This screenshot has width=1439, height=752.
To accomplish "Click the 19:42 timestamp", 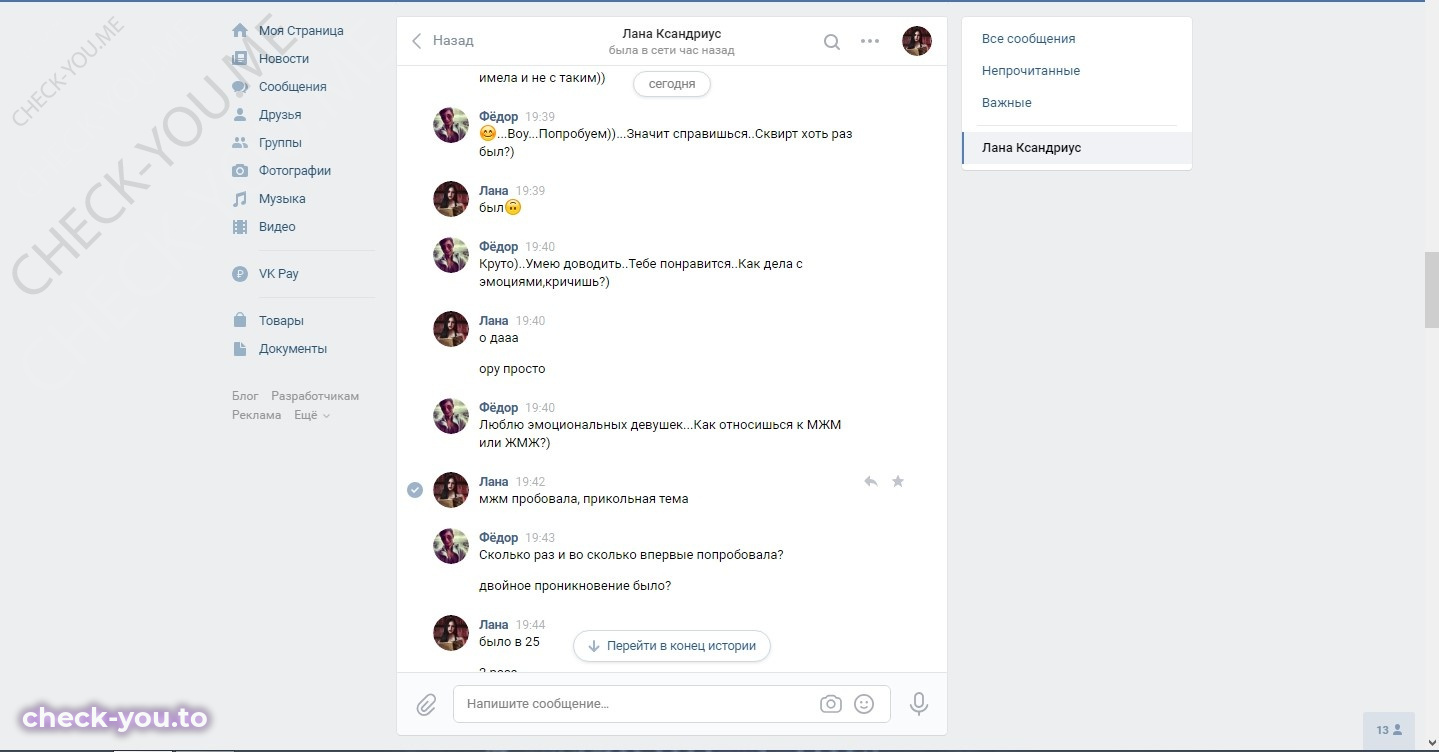I will point(530,482).
